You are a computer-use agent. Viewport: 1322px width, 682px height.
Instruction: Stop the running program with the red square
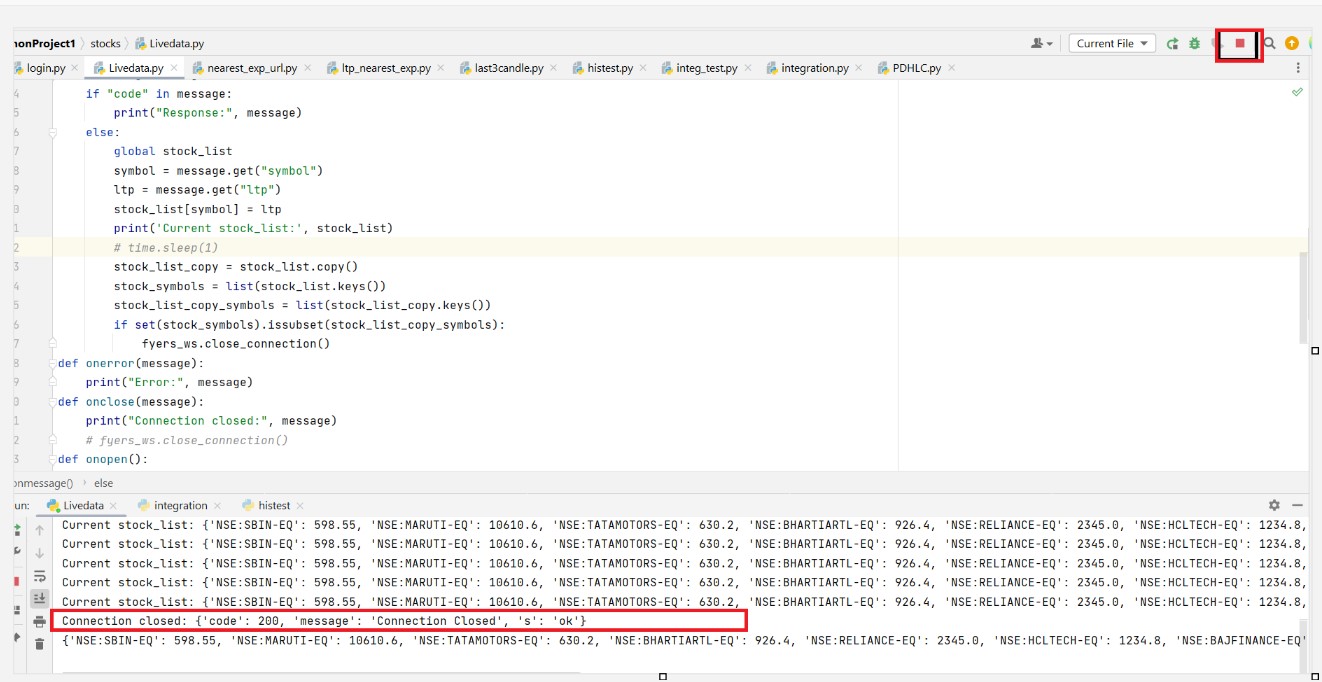1240,43
